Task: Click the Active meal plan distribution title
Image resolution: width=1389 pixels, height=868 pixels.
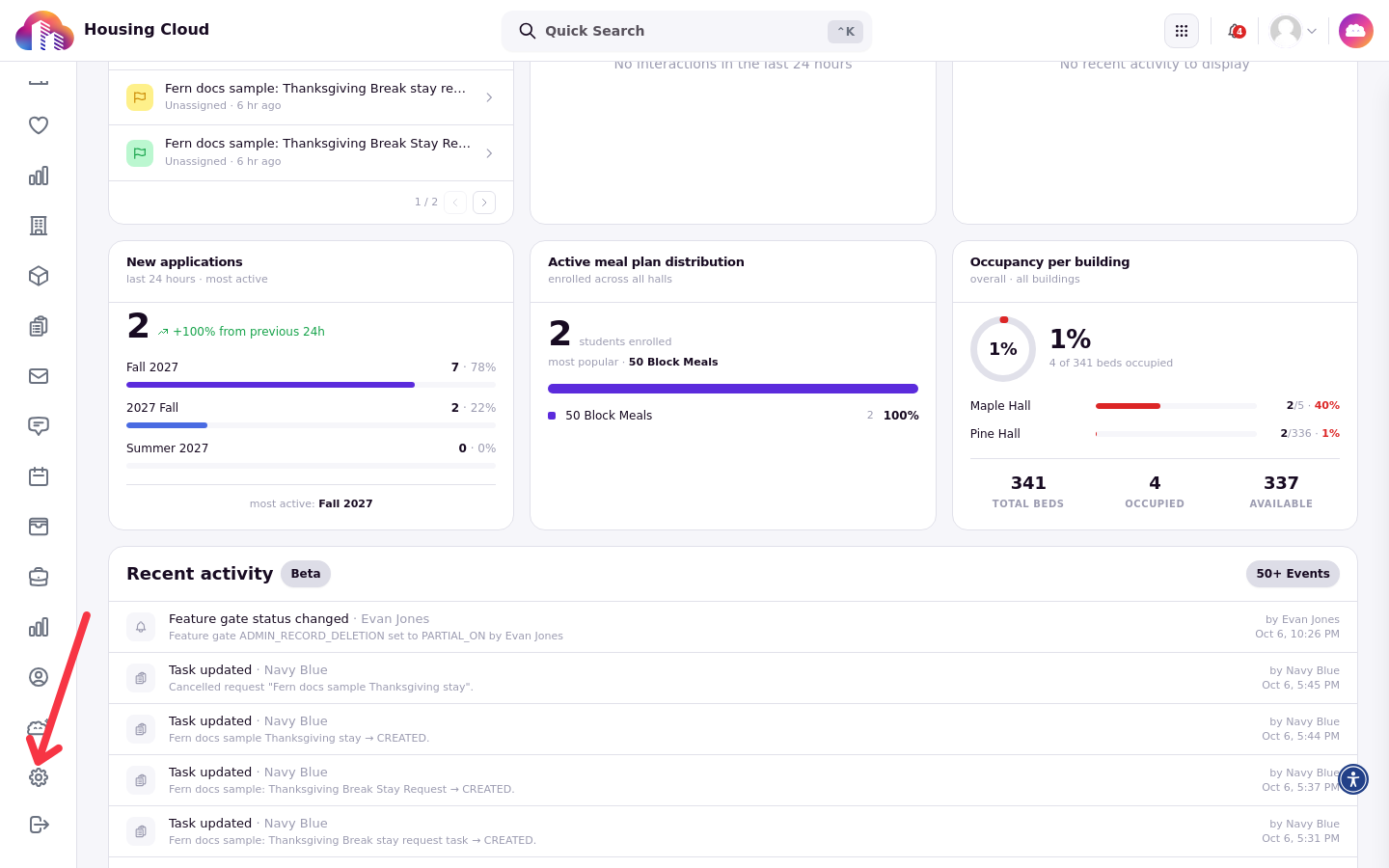Action: pos(646,262)
